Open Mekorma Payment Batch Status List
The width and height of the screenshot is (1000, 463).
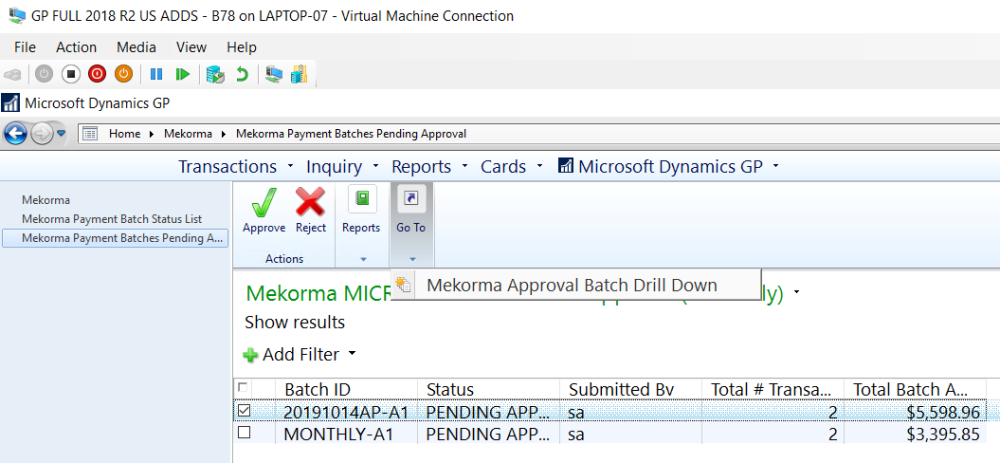click(111, 219)
